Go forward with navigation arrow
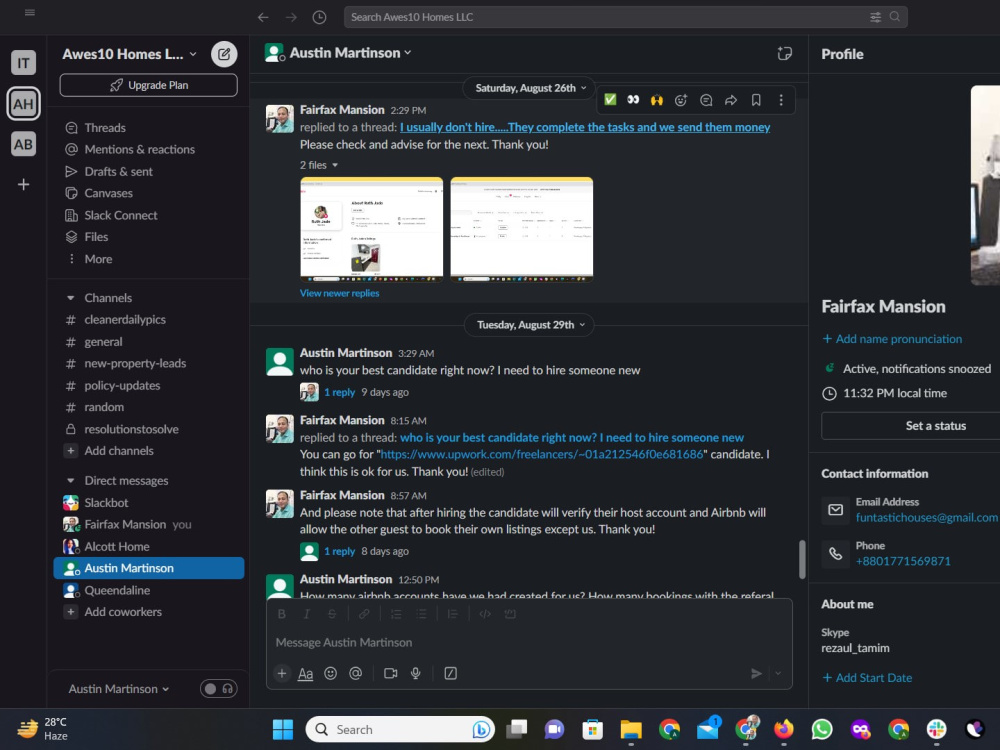 [291, 17]
